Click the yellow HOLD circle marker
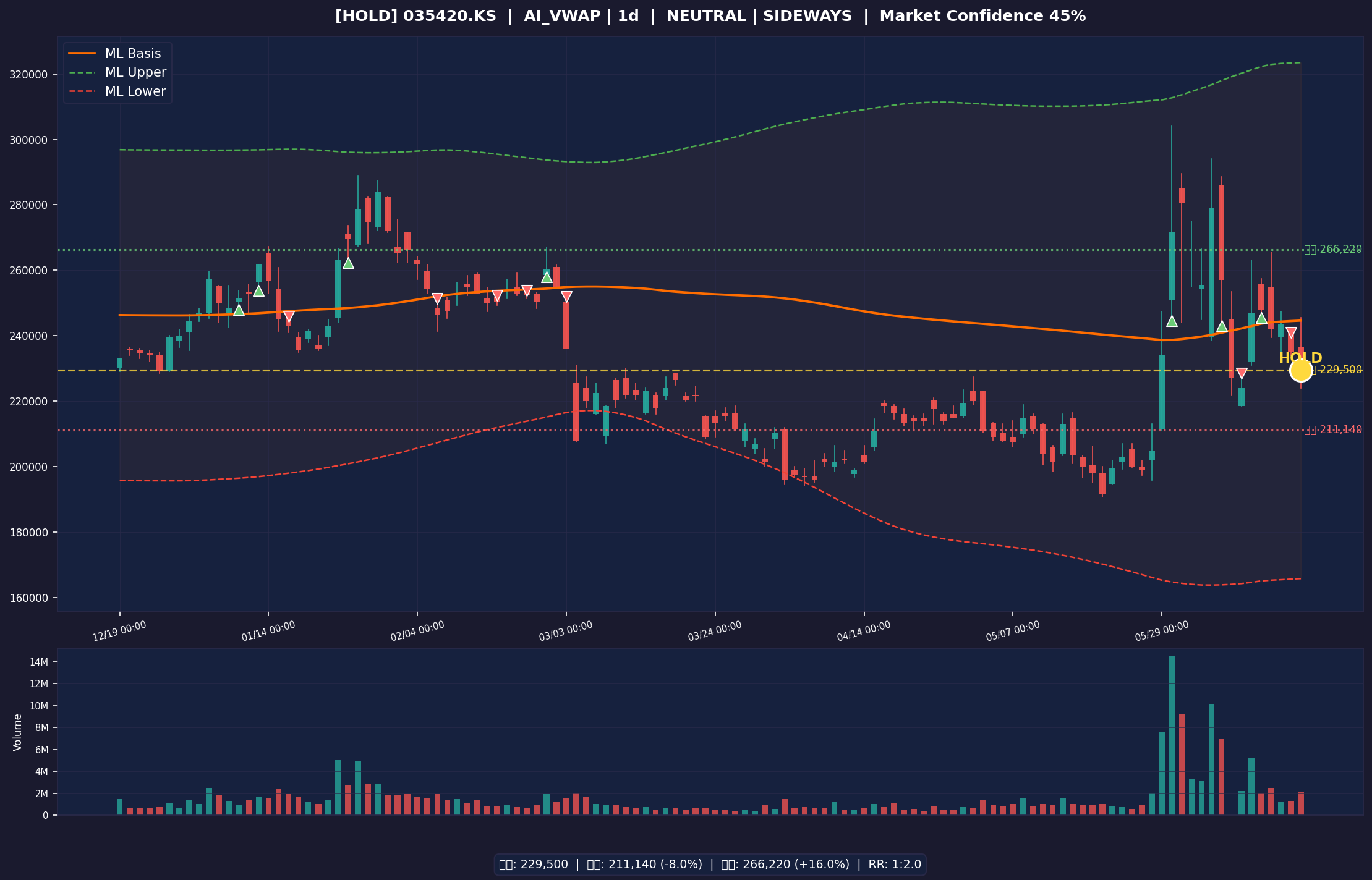The height and width of the screenshot is (880, 1372). (x=1300, y=370)
